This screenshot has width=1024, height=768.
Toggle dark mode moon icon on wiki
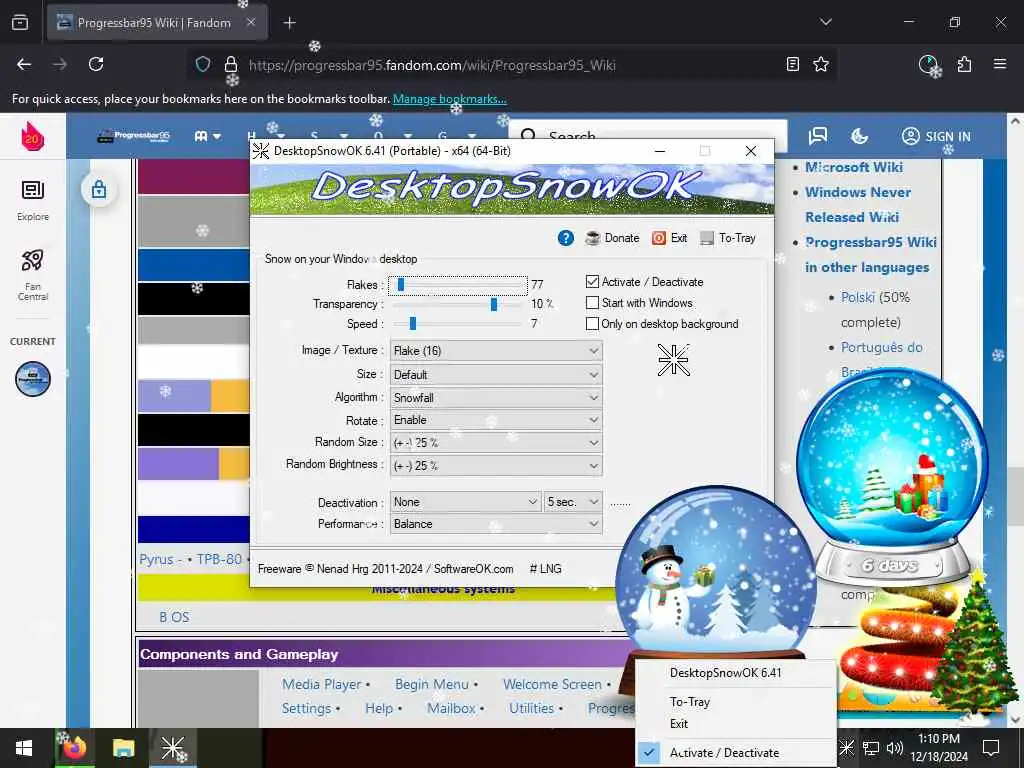point(859,136)
